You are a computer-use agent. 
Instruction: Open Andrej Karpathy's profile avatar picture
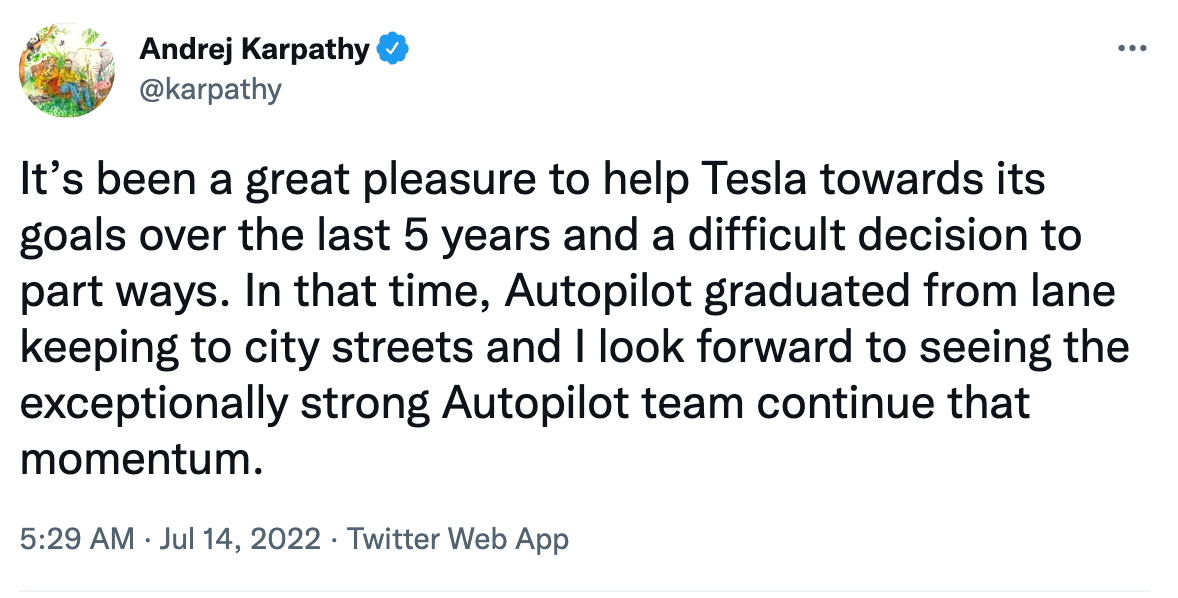67,70
